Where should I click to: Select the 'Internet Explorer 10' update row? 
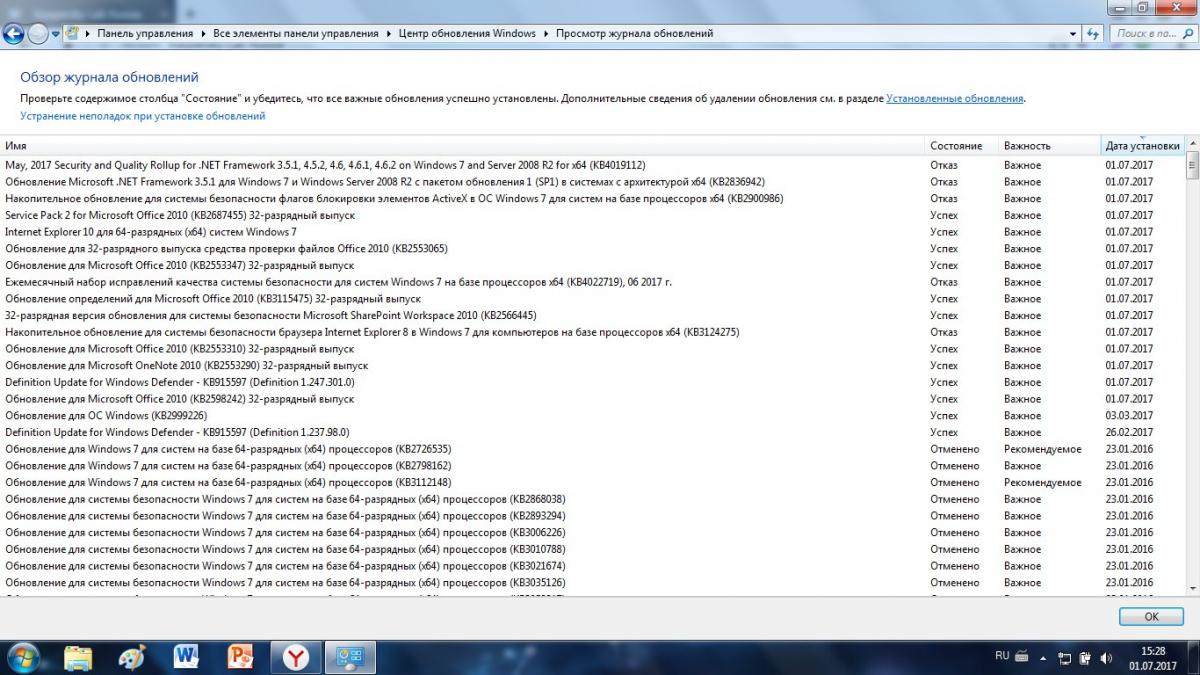pyautogui.click(x=593, y=232)
